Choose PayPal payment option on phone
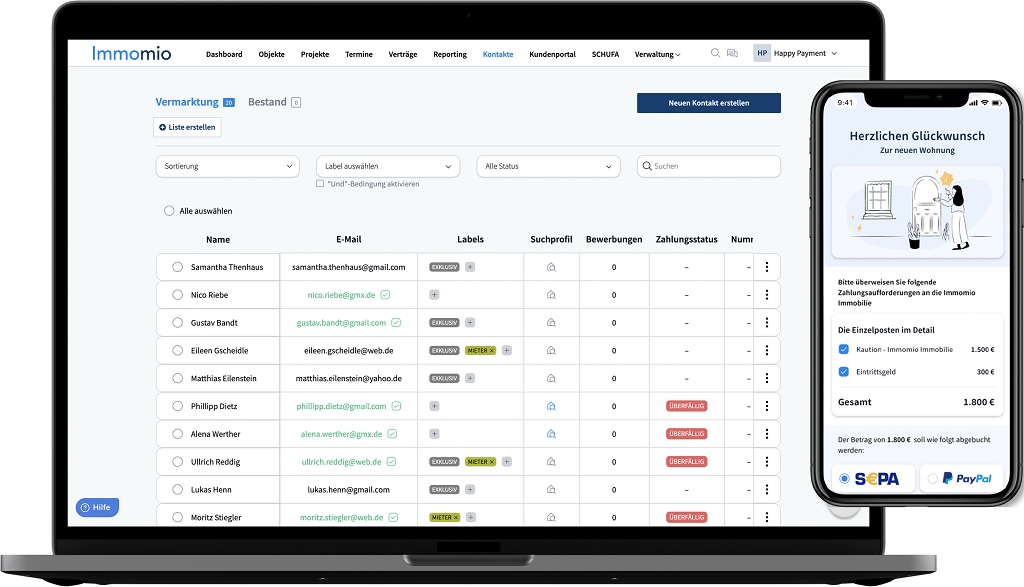 pyautogui.click(x=933, y=479)
